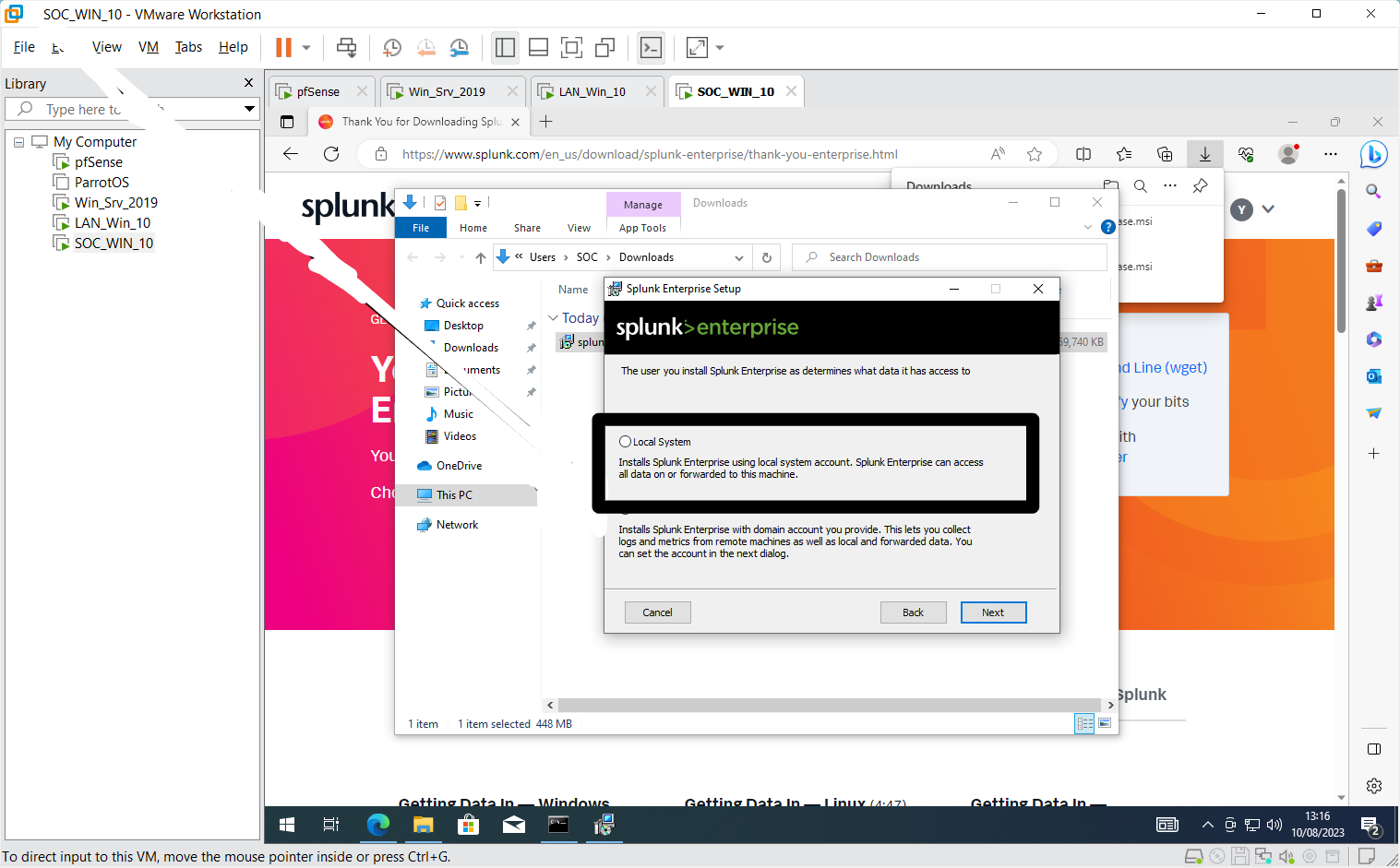Open the Edge profile avatar icon

[1288, 154]
